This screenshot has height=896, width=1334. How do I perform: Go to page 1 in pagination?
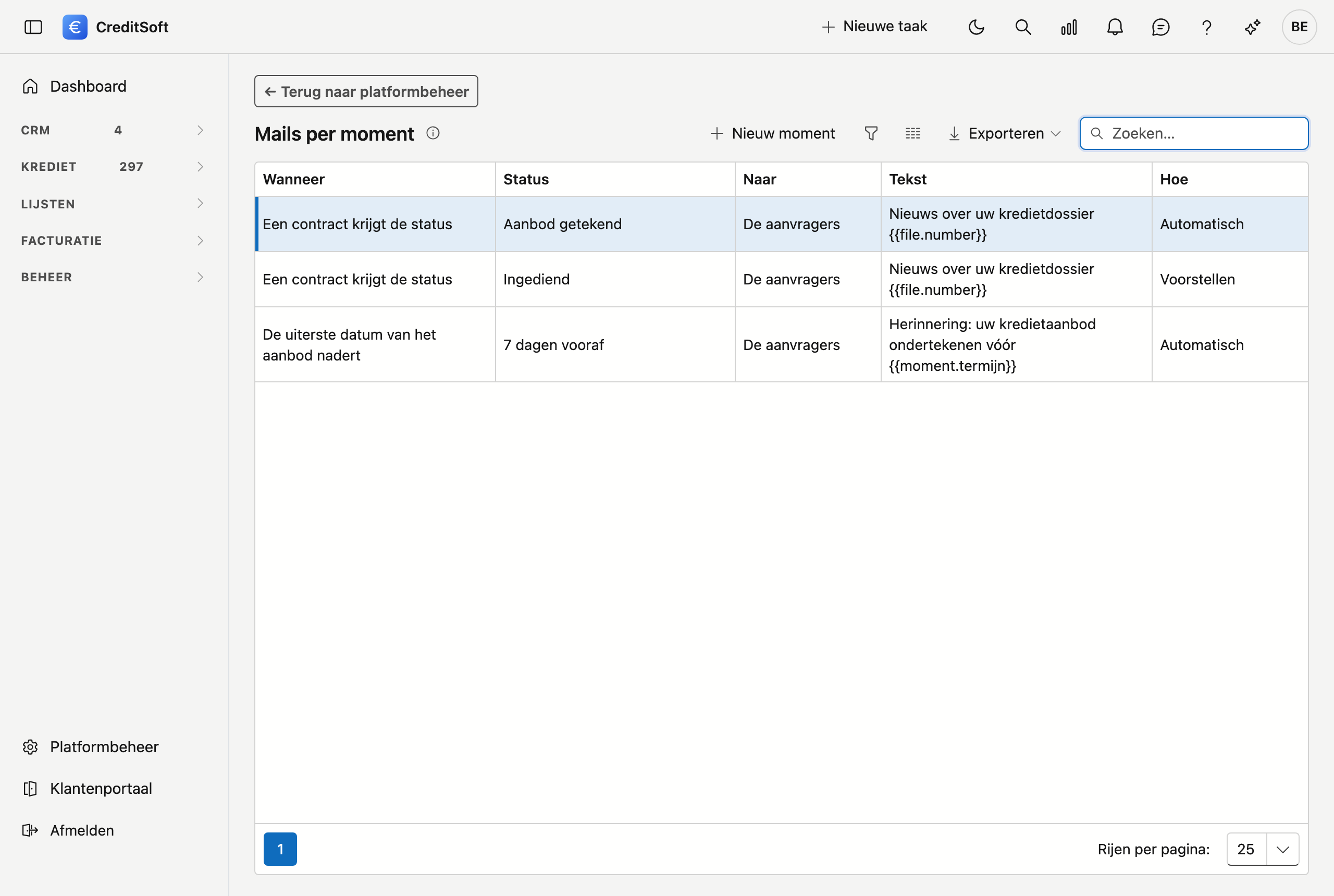[x=280, y=849]
